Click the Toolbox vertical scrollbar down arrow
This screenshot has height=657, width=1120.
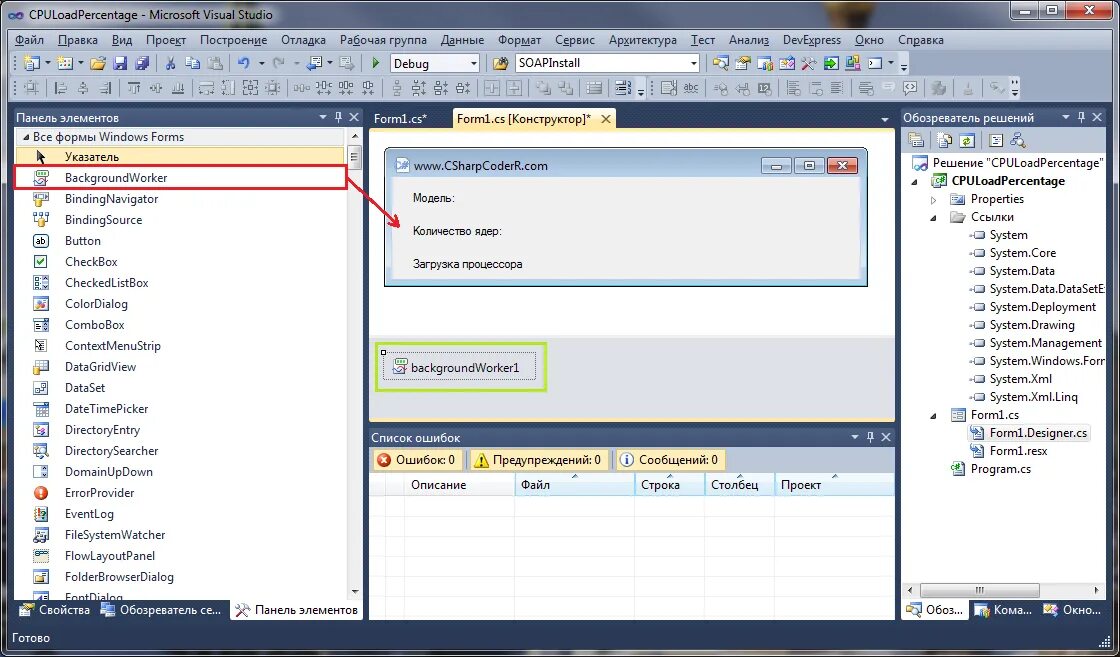click(x=355, y=592)
